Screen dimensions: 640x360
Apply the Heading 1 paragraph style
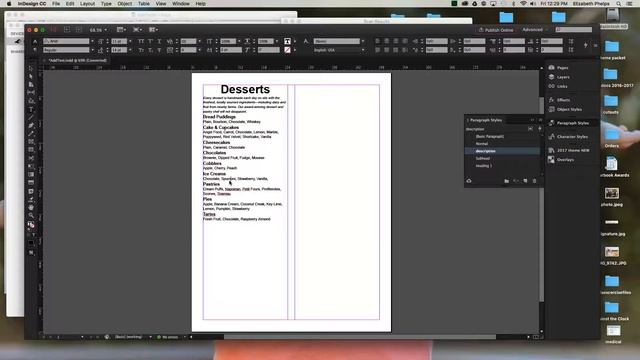(x=502, y=166)
